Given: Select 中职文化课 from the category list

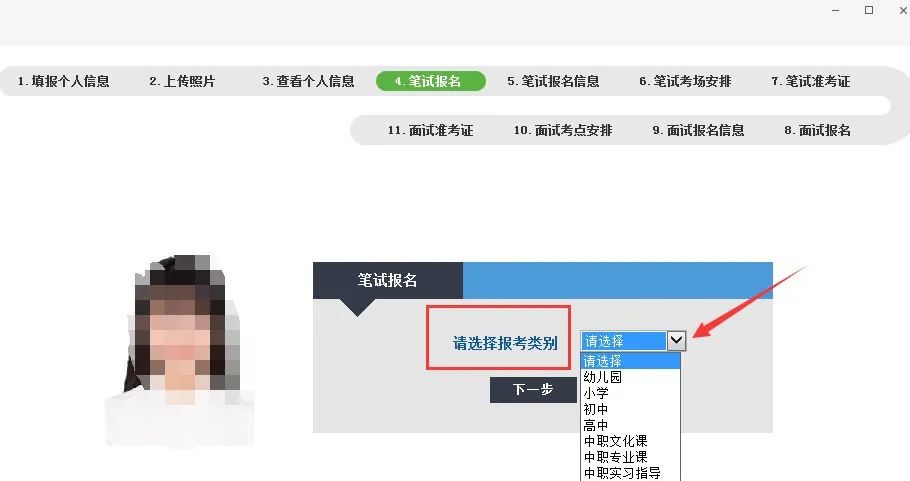Looking at the screenshot, I should (630, 441).
